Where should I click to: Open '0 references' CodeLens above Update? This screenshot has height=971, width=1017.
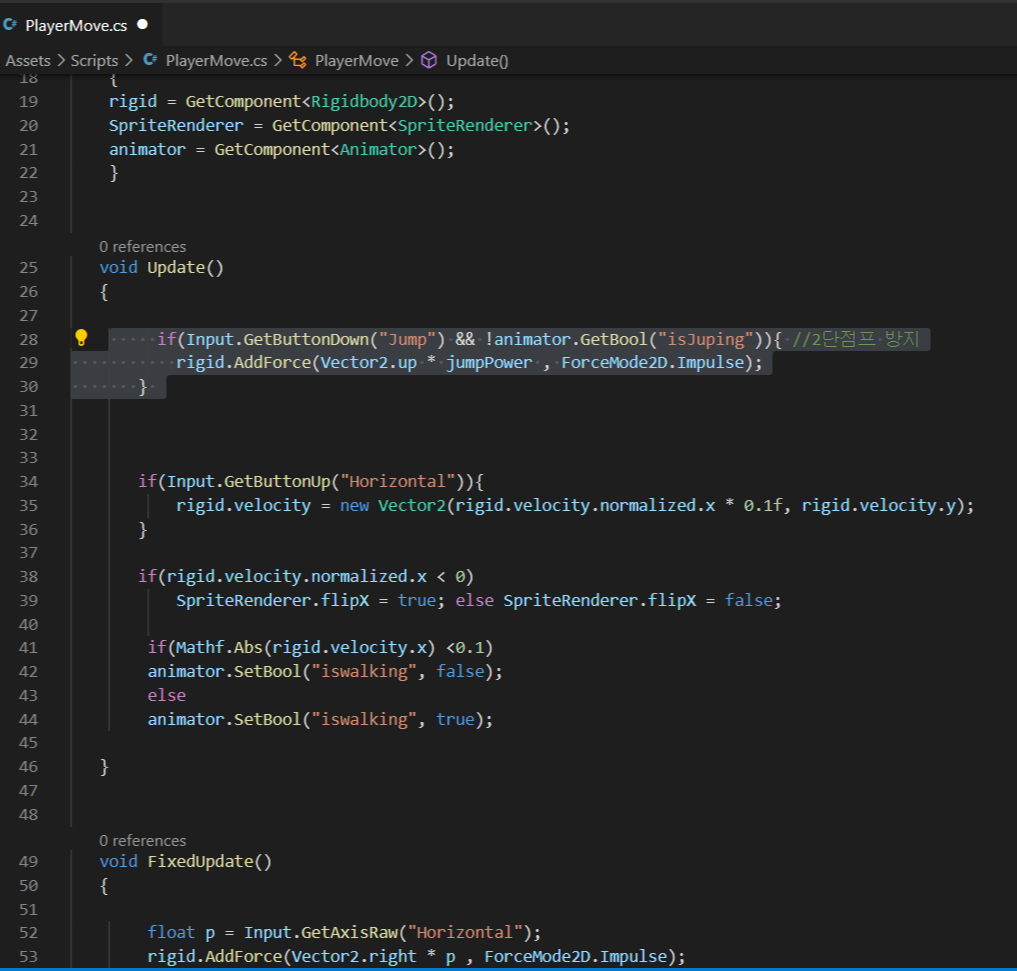(x=143, y=247)
